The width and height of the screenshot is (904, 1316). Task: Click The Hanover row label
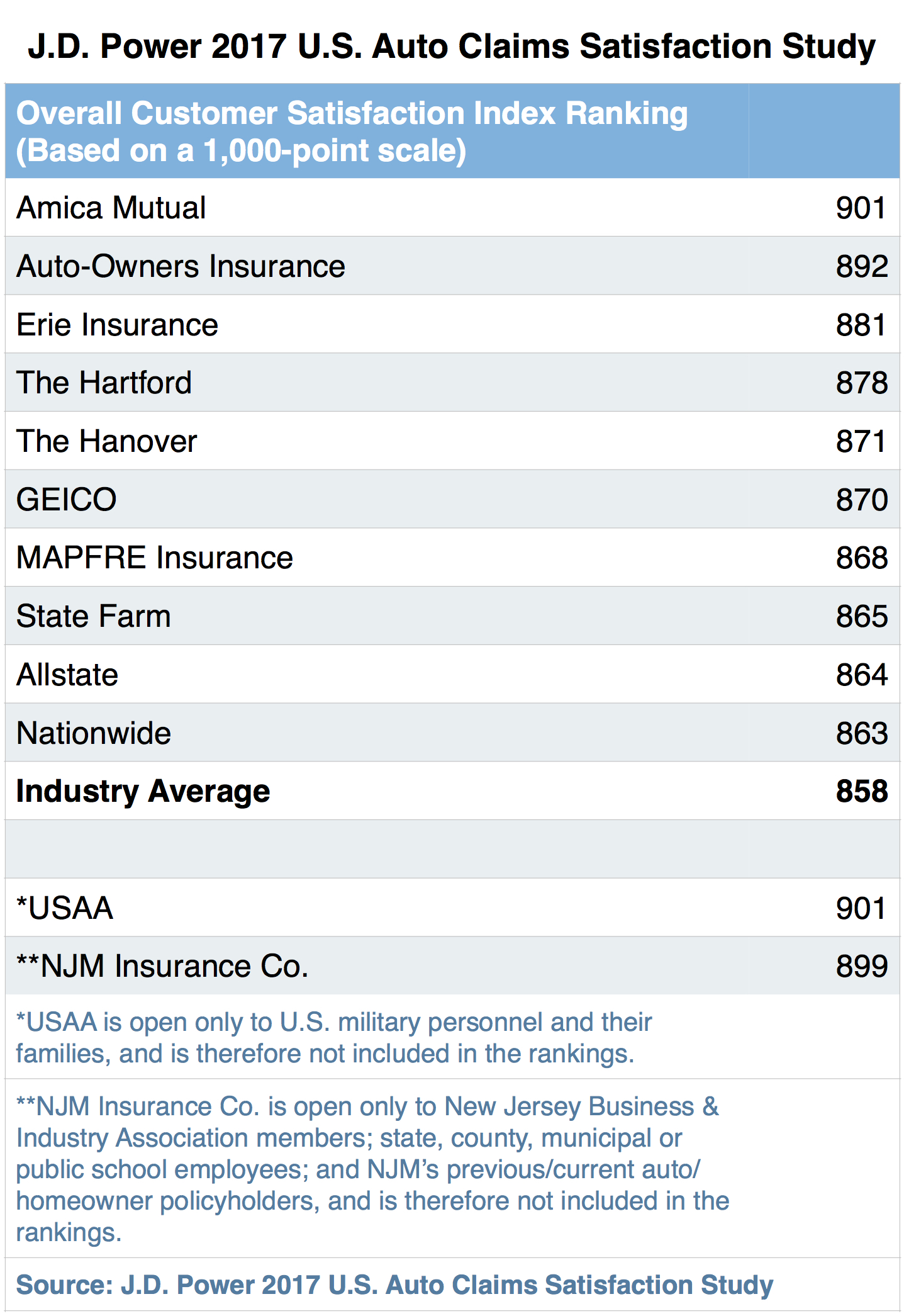tap(106, 441)
